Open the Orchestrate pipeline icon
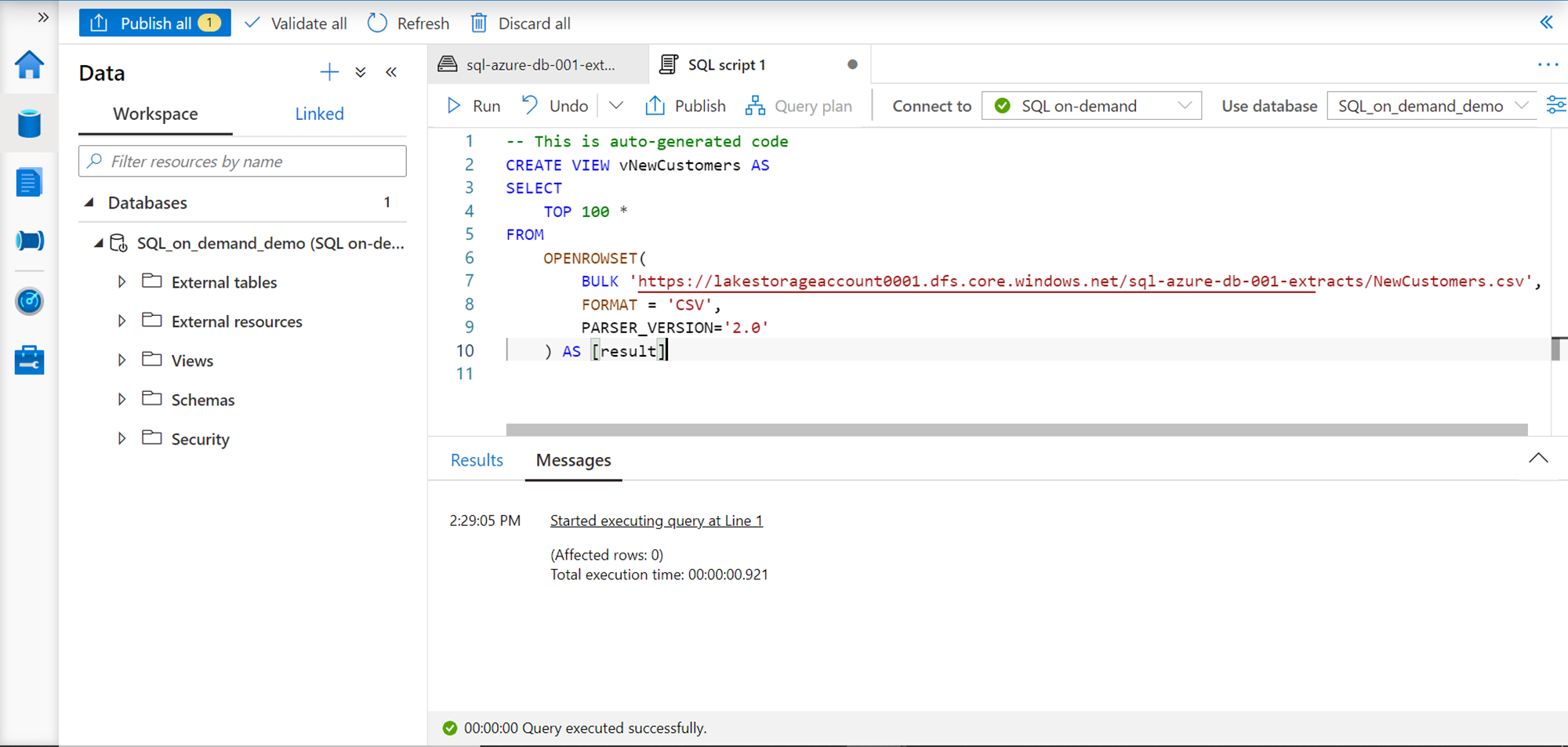 [29, 241]
